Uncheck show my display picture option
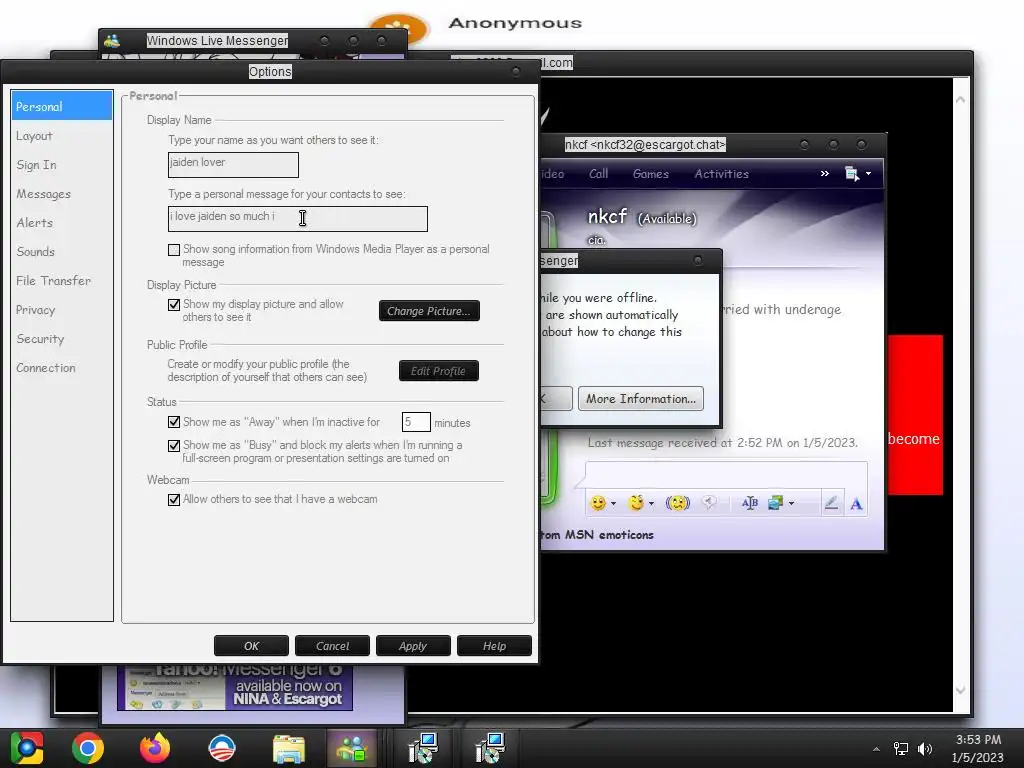The height and width of the screenshot is (768, 1024). point(174,304)
